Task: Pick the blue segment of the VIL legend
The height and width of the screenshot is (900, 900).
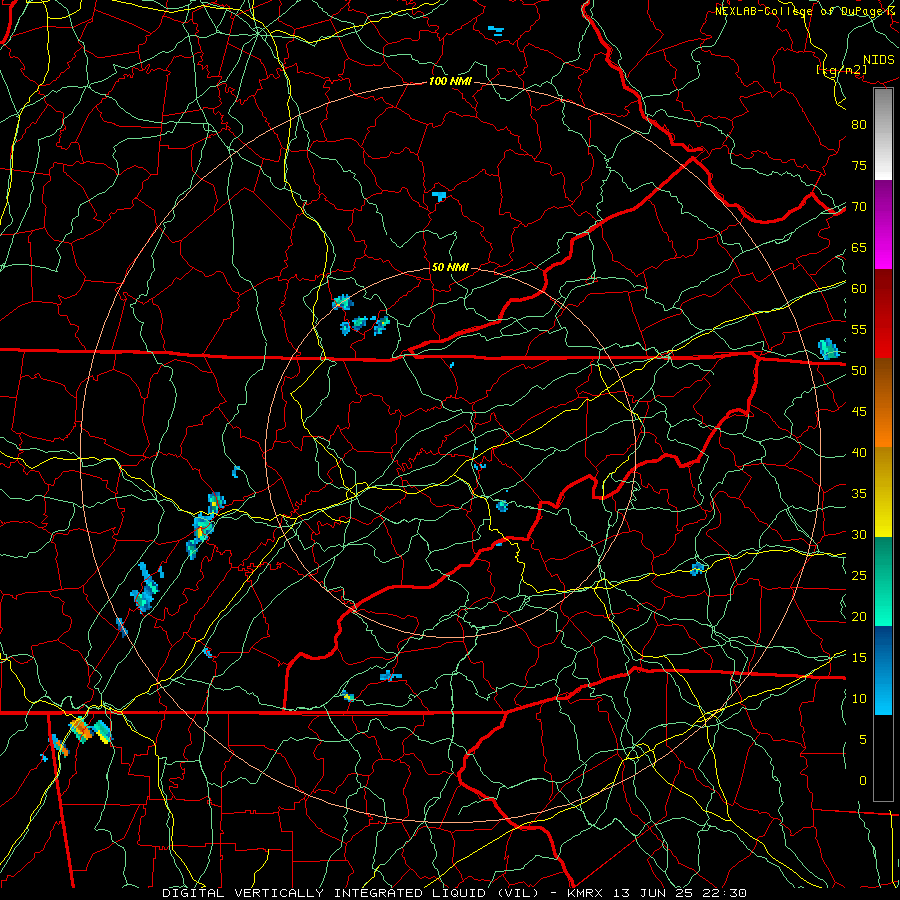Action: [883, 670]
